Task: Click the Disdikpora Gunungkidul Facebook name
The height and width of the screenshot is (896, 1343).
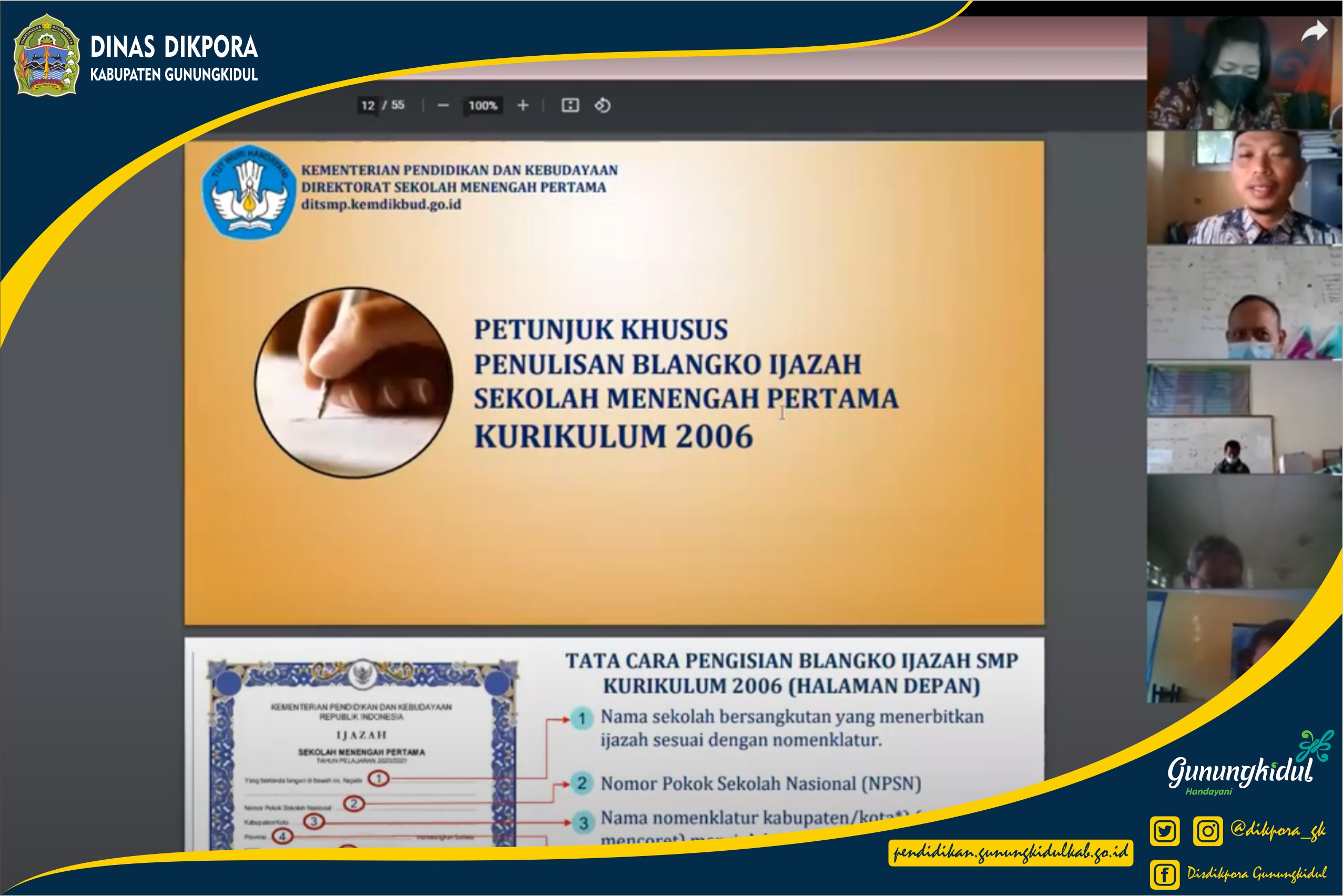Action: tap(1257, 873)
